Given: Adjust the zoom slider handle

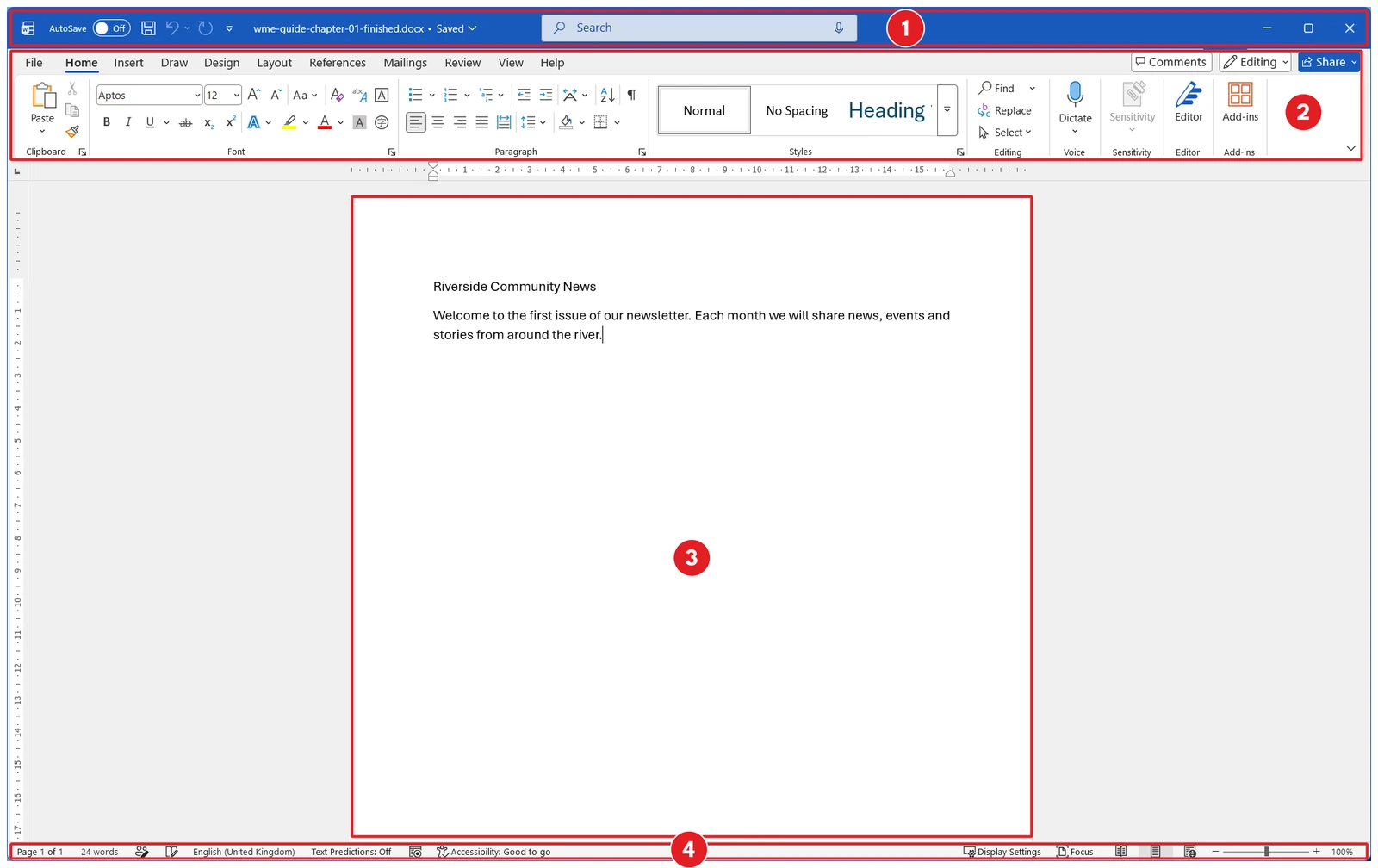Looking at the screenshot, I should pyautogui.click(x=1266, y=852).
